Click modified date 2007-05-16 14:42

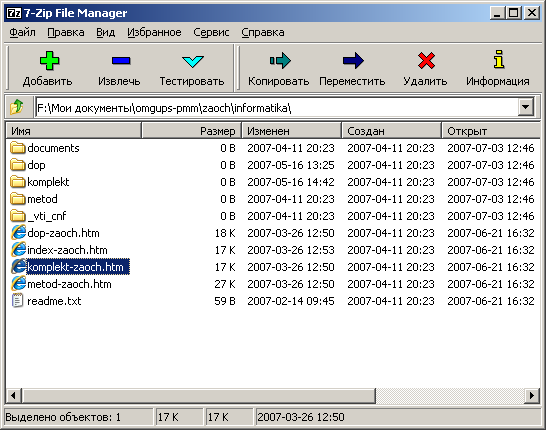click(291, 182)
